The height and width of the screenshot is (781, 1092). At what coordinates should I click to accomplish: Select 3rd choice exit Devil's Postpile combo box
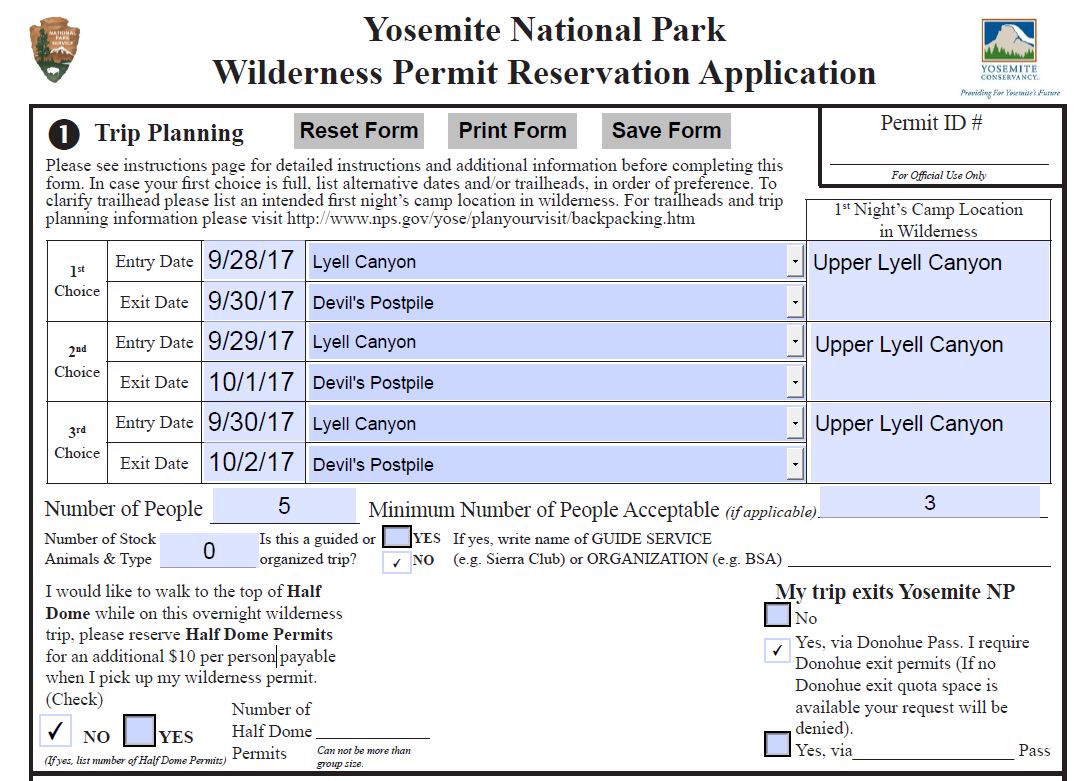coord(555,464)
